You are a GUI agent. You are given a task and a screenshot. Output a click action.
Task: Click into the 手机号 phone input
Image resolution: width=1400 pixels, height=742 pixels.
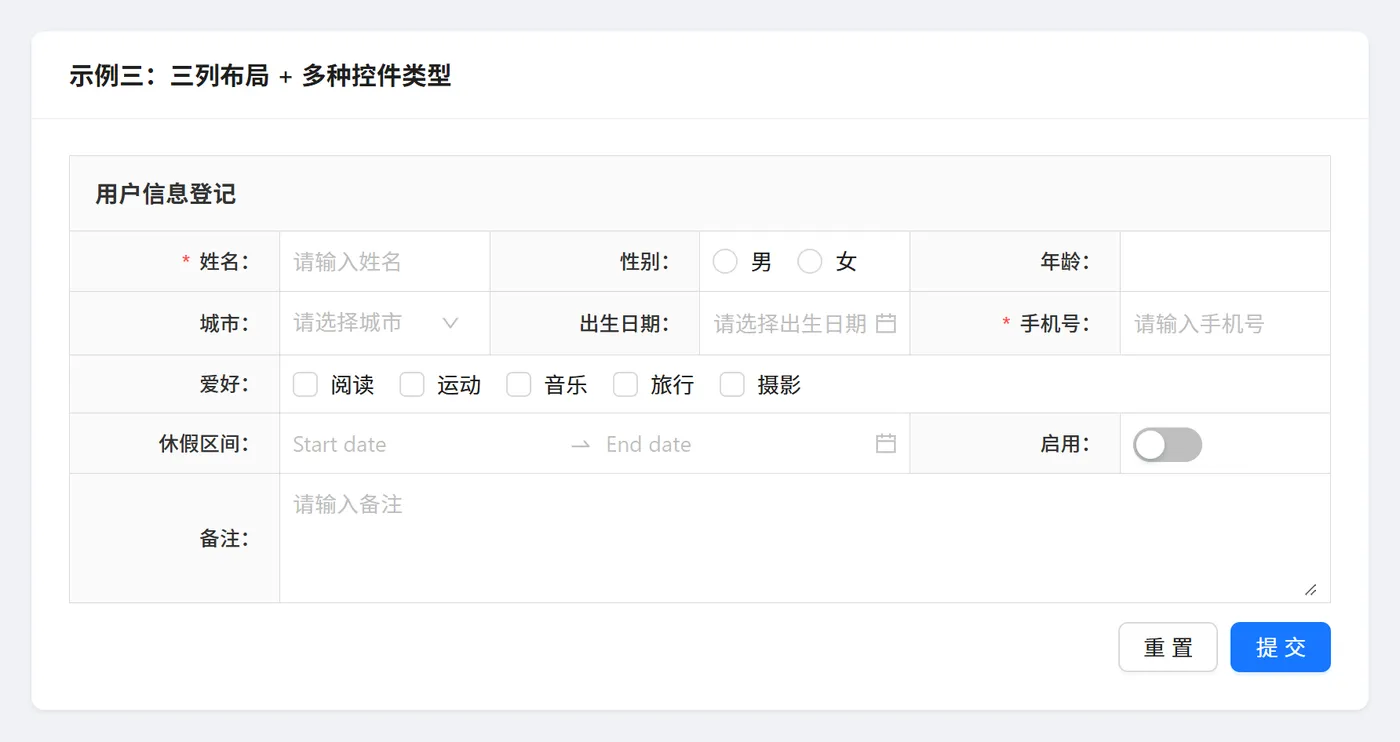coord(1224,323)
